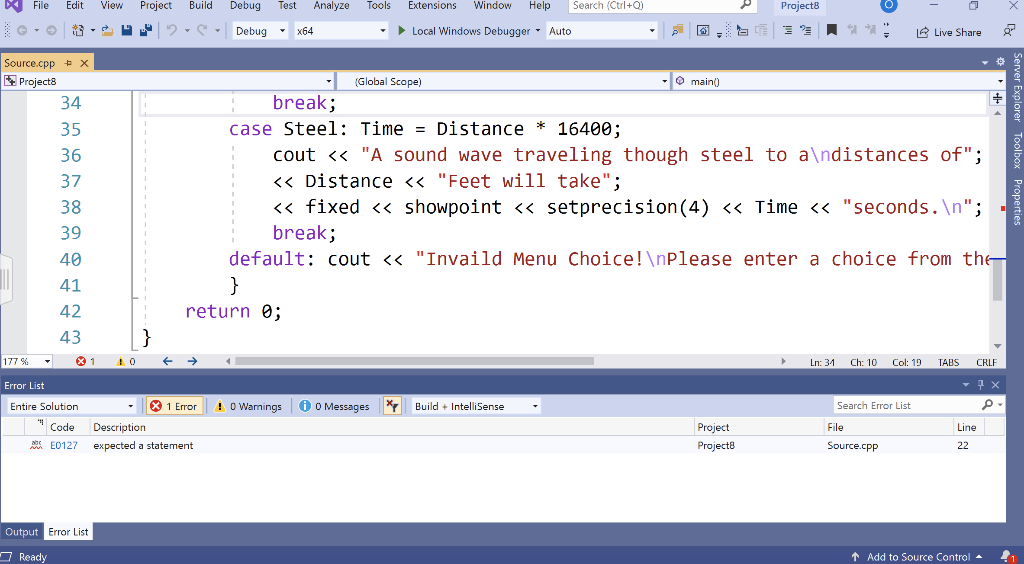The height and width of the screenshot is (564, 1024).
Task: Toggle the 0 Warnings filter button
Action: coord(248,406)
